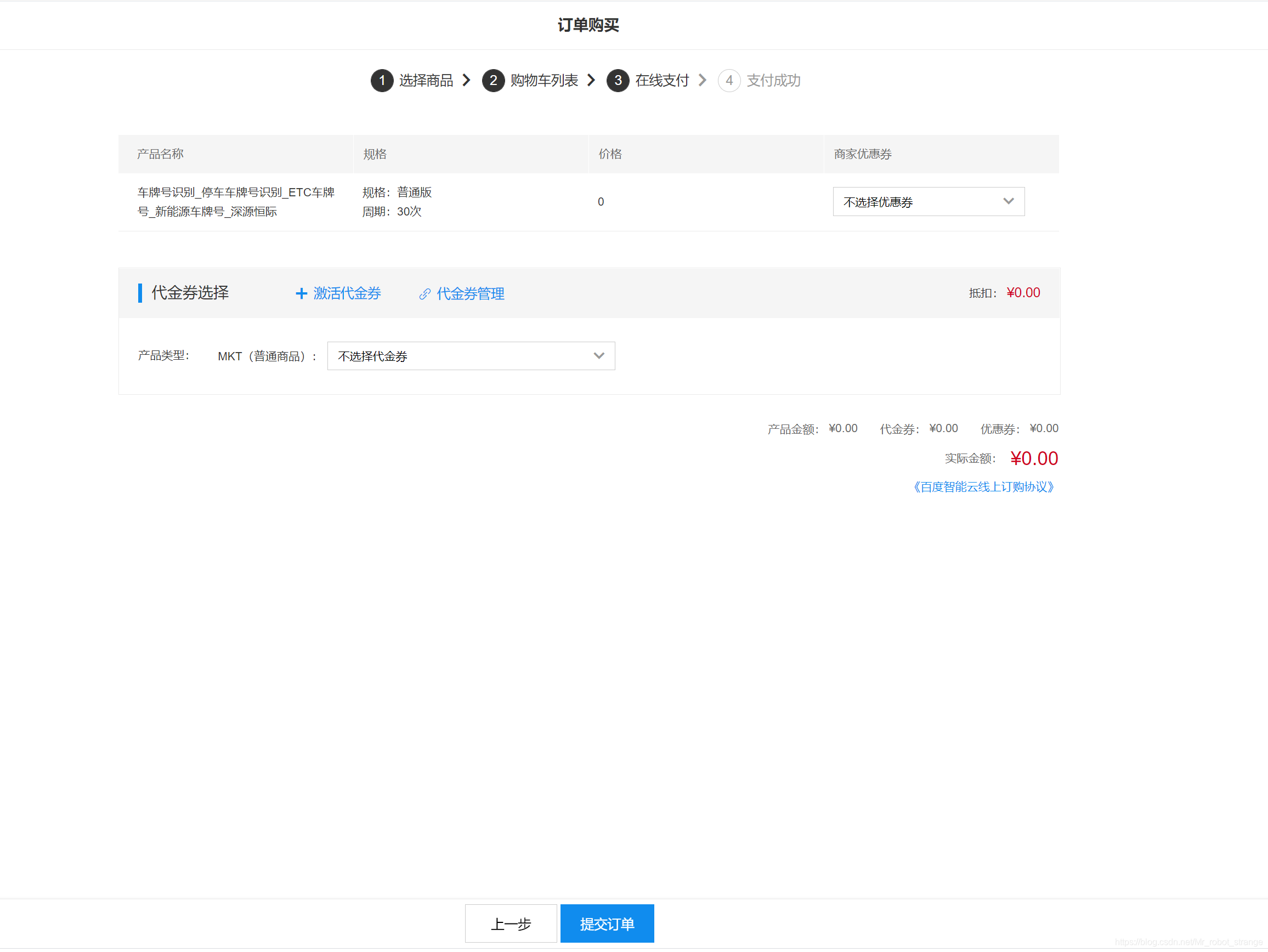Screen dimensions: 1268x952
Task: Click the 上一步 previous step button
Action: (510, 923)
